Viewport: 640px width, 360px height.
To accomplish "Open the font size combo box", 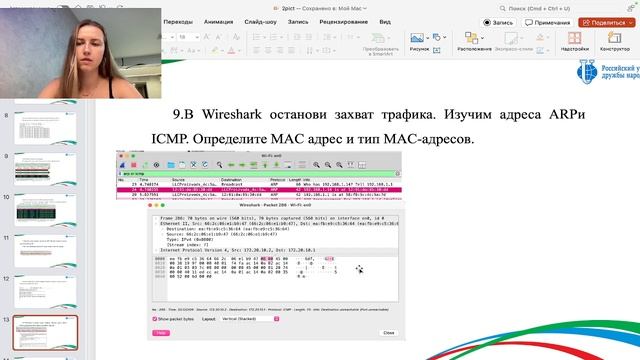I will pos(189,37).
